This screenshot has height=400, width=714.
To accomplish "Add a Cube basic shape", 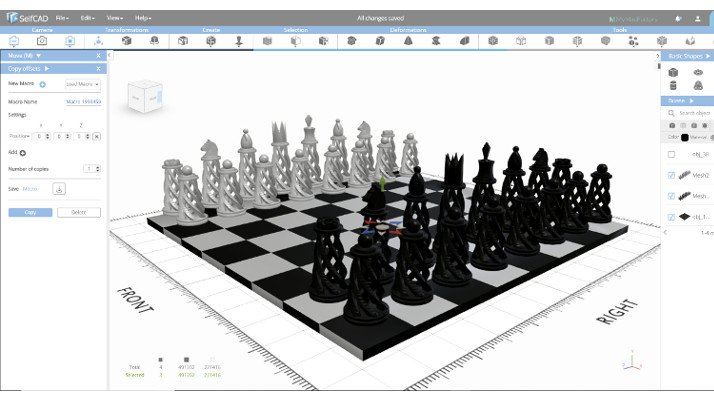I will tap(673, 72).
